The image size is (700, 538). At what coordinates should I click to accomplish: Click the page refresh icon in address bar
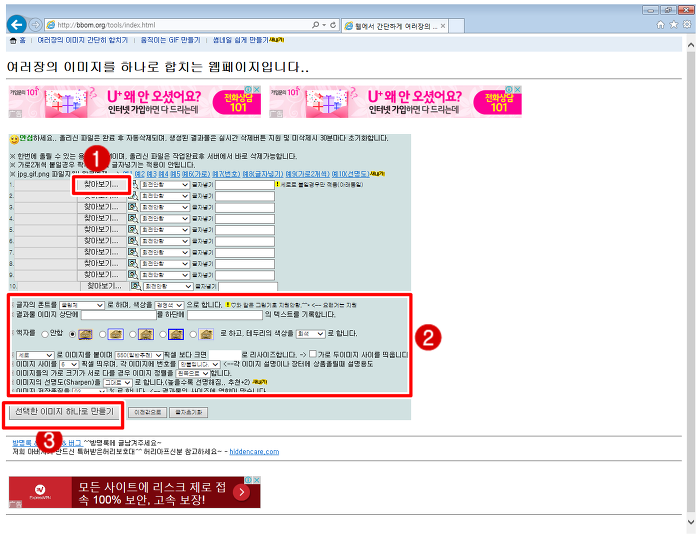333,25
